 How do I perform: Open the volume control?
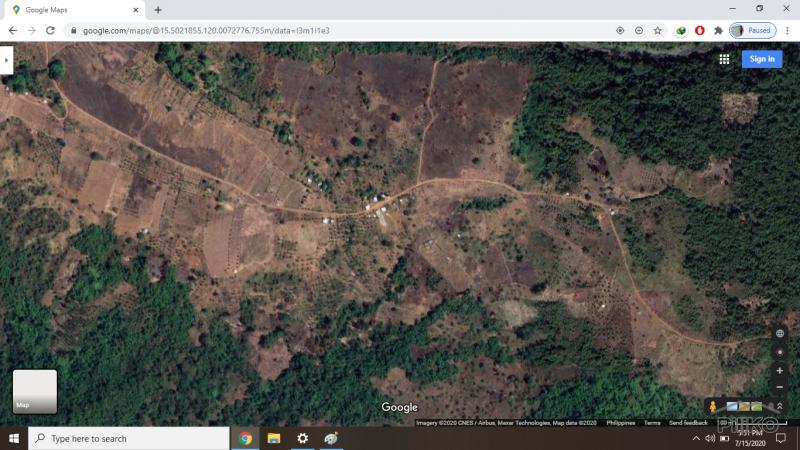(710, 438)
